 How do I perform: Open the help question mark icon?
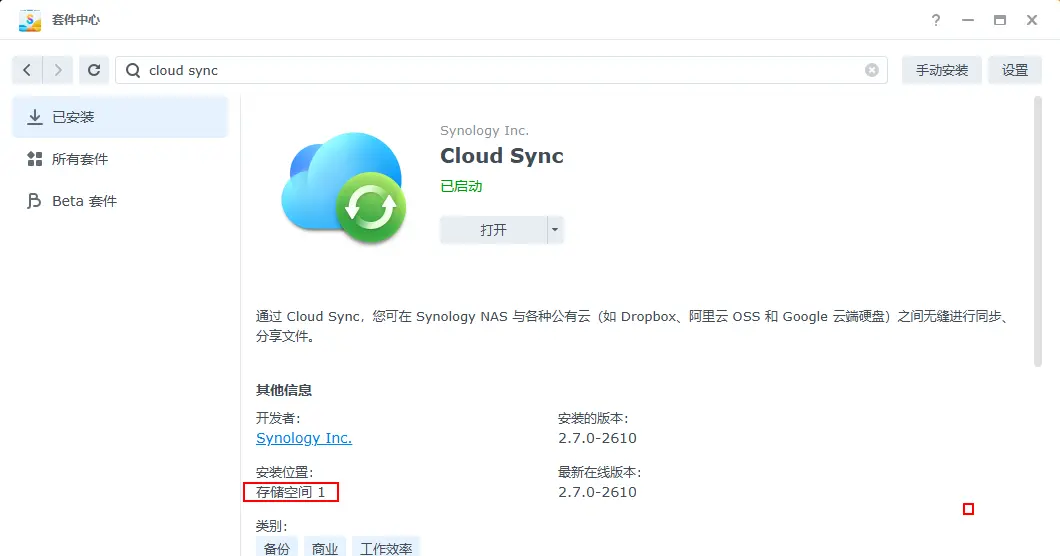click(x=936, y=20)
